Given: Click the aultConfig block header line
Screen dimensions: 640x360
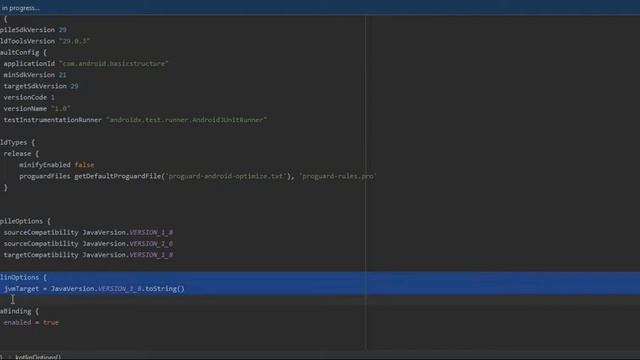Looking at the screenshot, I should click(23, 52).
